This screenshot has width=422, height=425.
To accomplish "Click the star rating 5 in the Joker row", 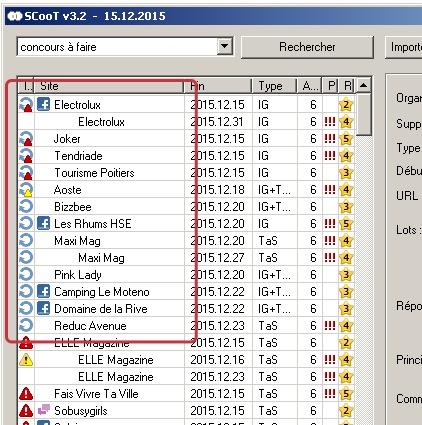I will (346, 139).
